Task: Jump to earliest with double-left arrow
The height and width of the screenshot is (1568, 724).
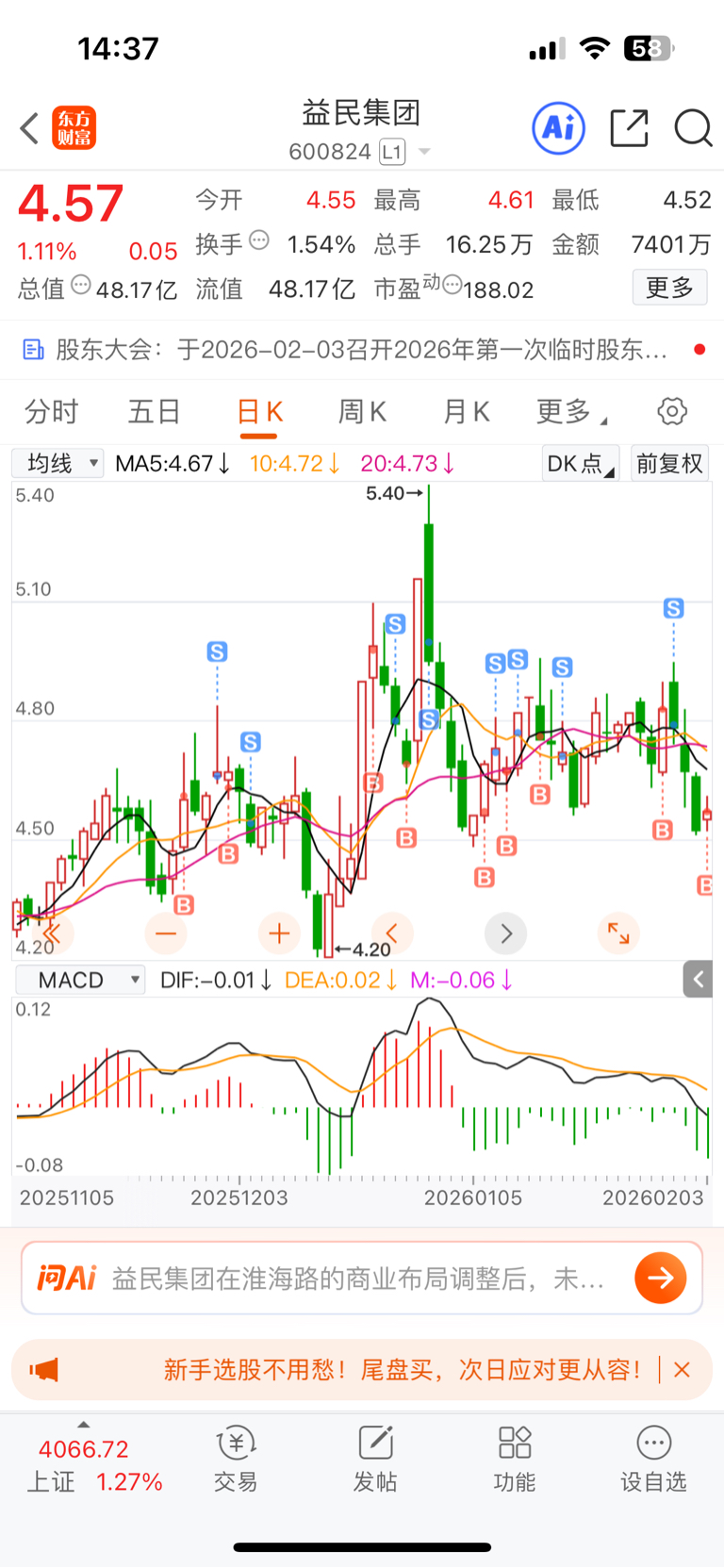Action: point(52,933)
